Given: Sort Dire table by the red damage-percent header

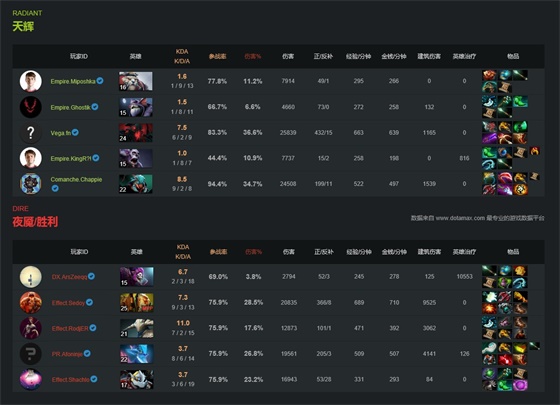Looking at the screenshot, I should [254, 252].
